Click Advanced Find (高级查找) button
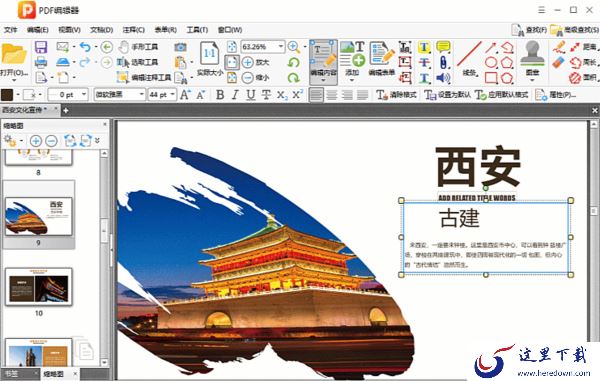 pyautogui.click(x=575, y=29)
